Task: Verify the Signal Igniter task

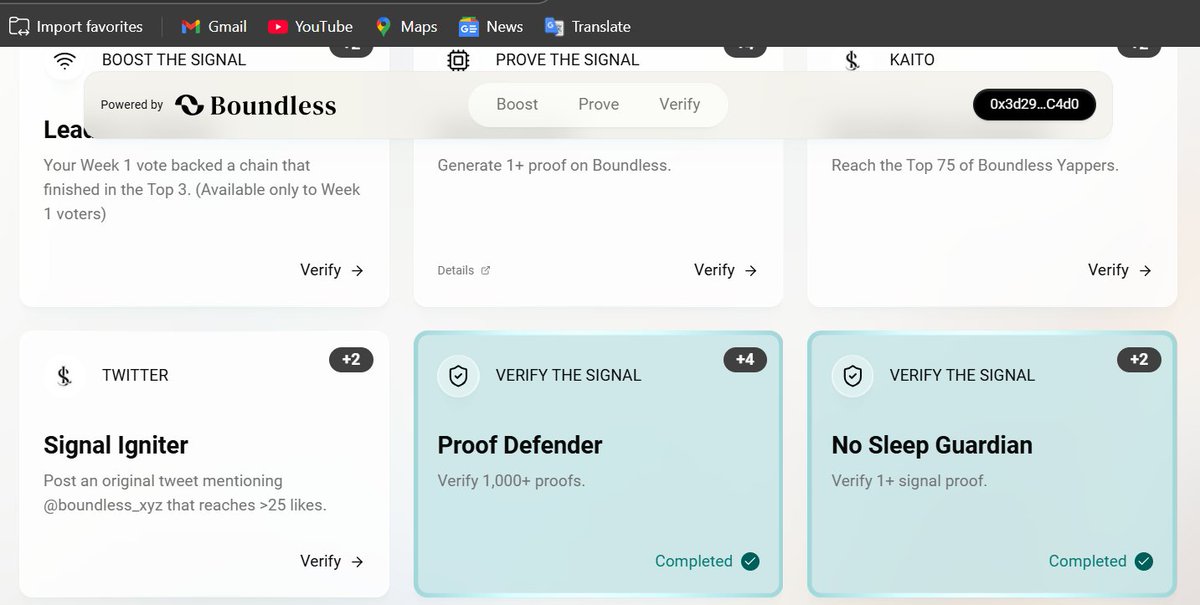Action: [x=332, y=561]
